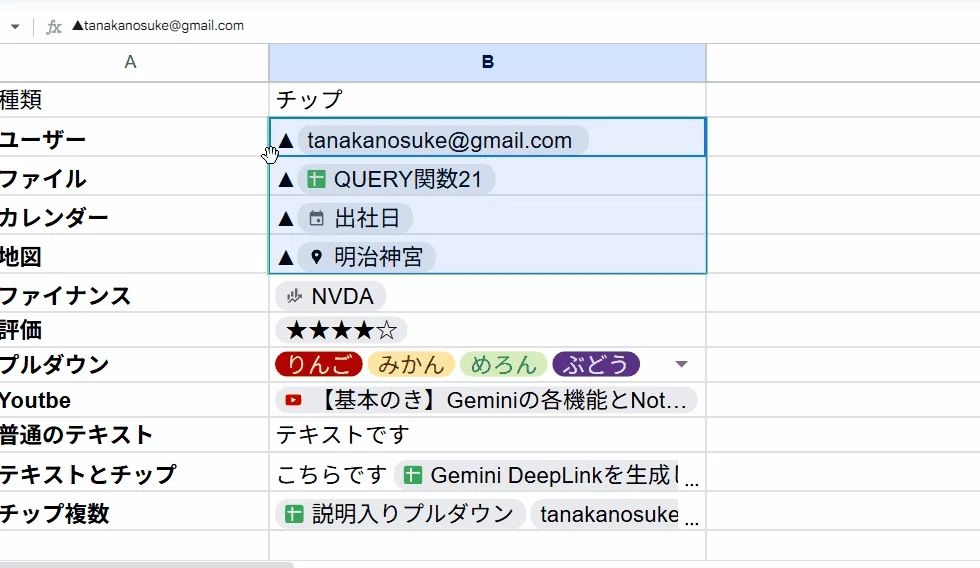This screenshot has height=568, width=980.
Task: Click the formula bar email text
Action: (x=158, y=26)
